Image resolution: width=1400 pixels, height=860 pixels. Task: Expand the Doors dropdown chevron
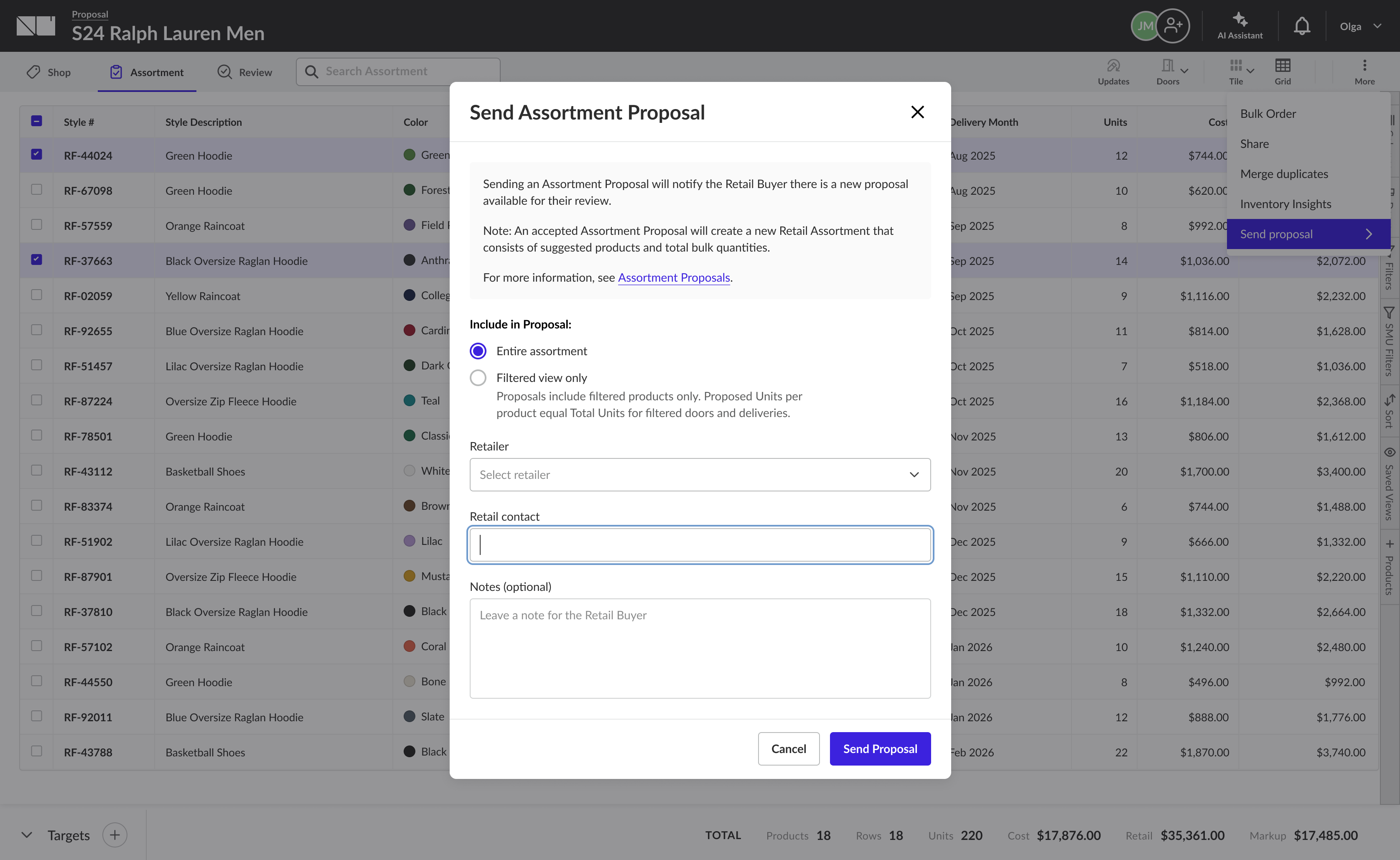point(1184,71)
